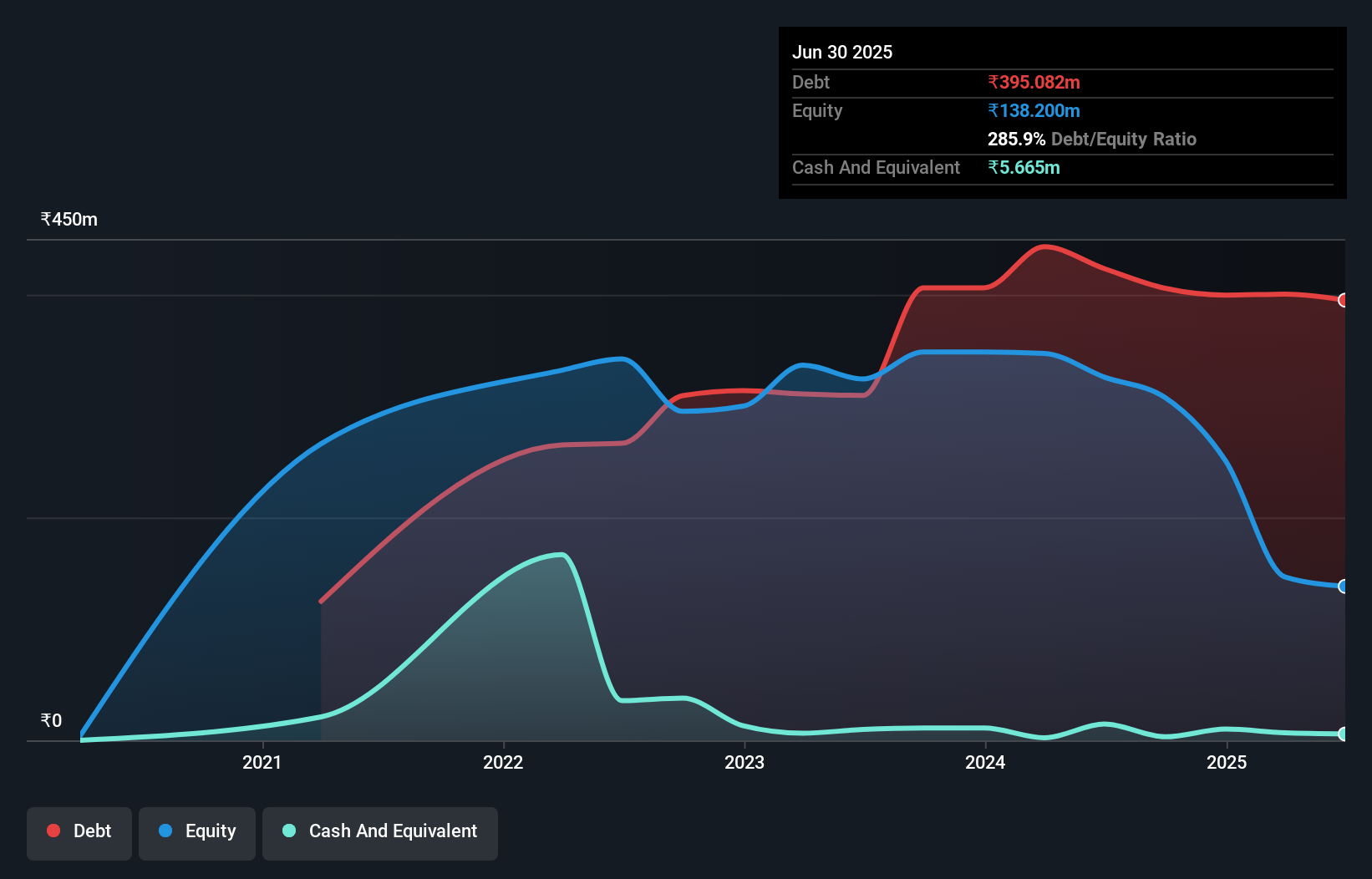Click the ₹138.200m Equity value
The height and width of the screenshot is (879, 1372).
[x=1034, y=110]
